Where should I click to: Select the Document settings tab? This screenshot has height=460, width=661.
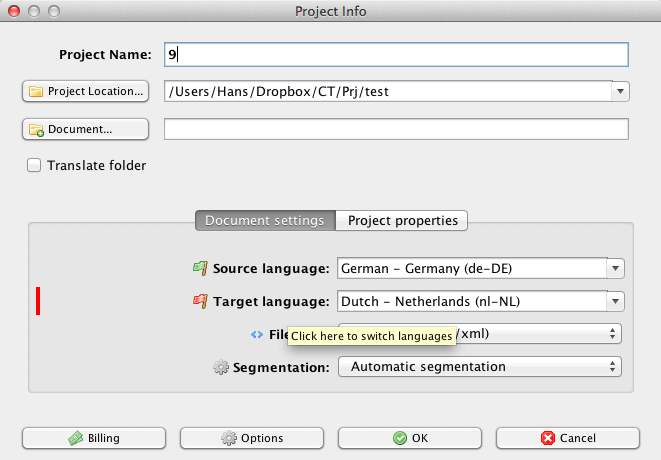click(x=264, y=220)
